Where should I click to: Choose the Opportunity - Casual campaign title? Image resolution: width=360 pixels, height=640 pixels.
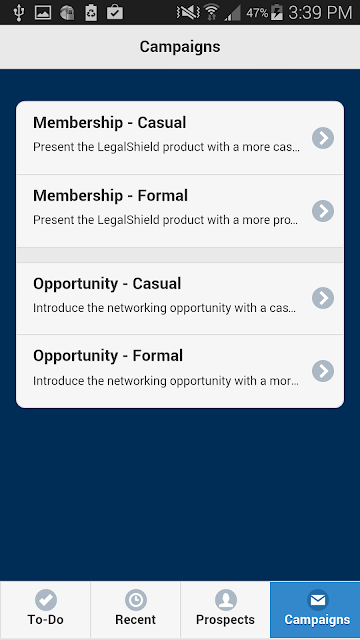(x=107, y=283)
